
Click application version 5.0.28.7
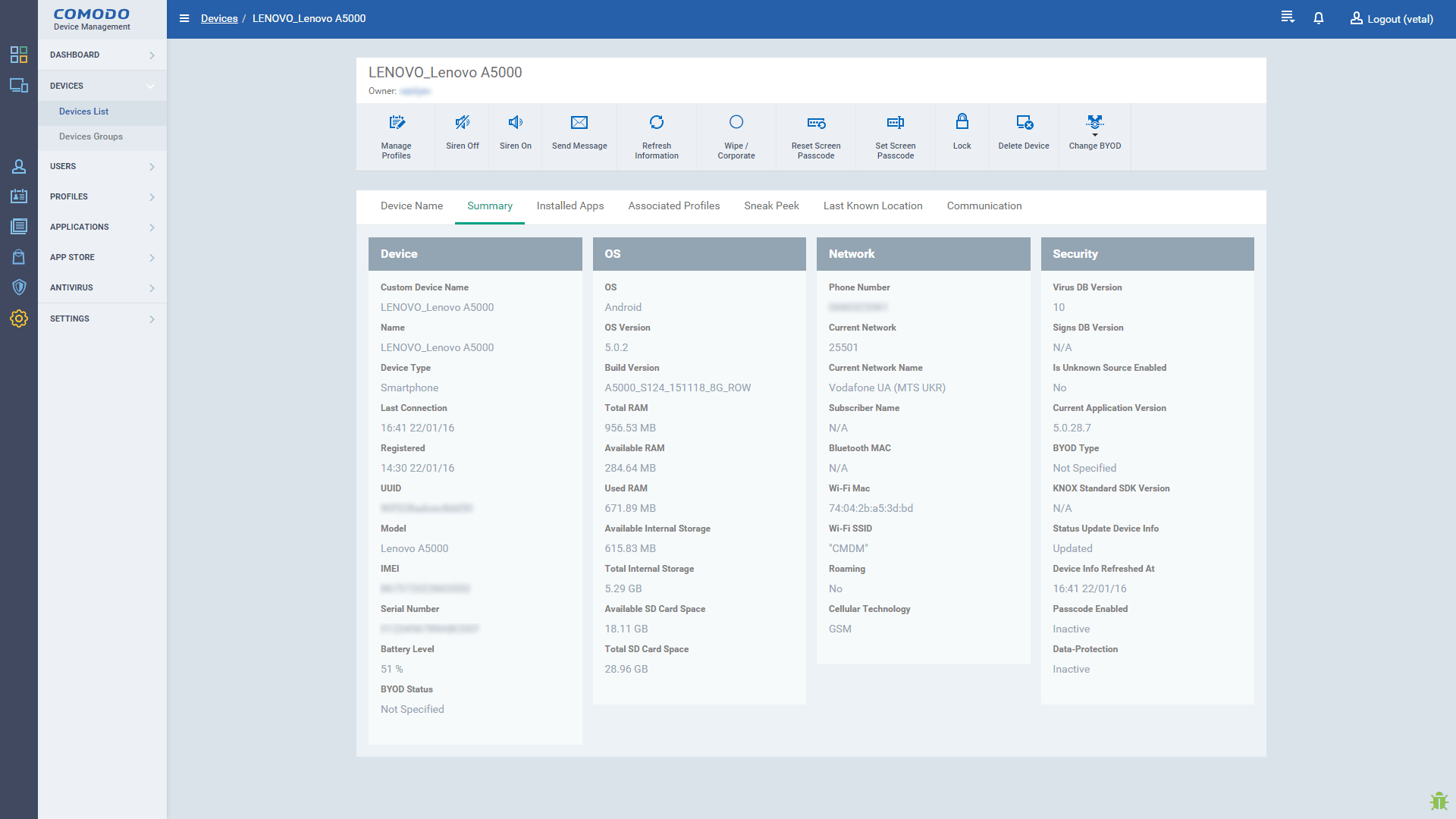(1072, 428)
